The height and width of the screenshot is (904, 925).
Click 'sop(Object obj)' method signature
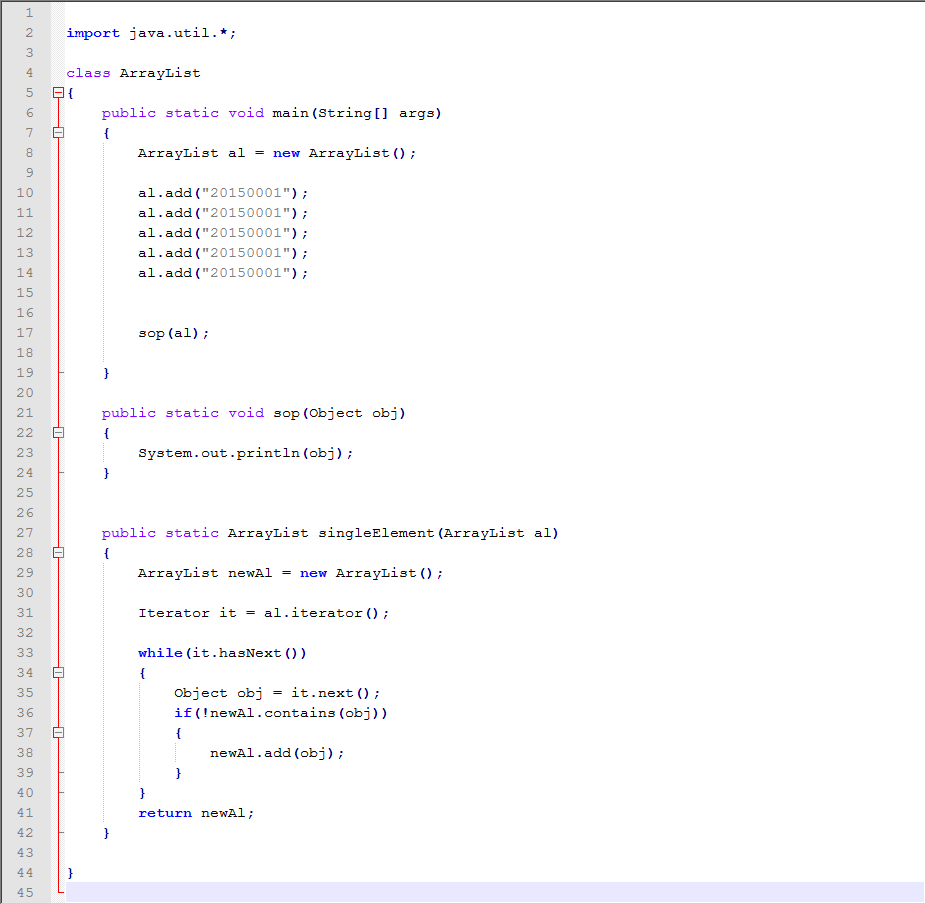[339, 413]
